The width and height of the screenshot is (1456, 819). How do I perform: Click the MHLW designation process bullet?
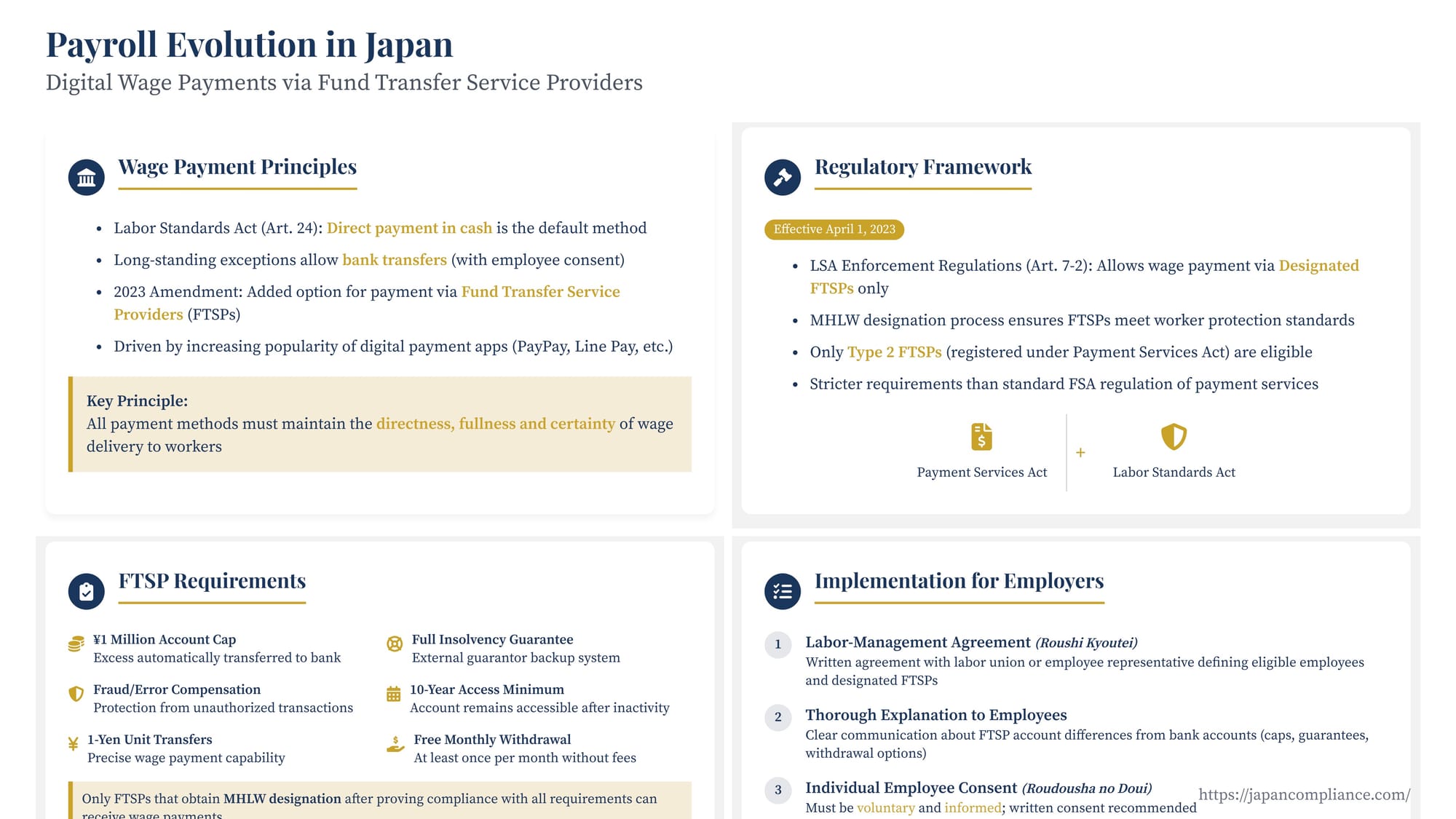tap(1082, 320)
